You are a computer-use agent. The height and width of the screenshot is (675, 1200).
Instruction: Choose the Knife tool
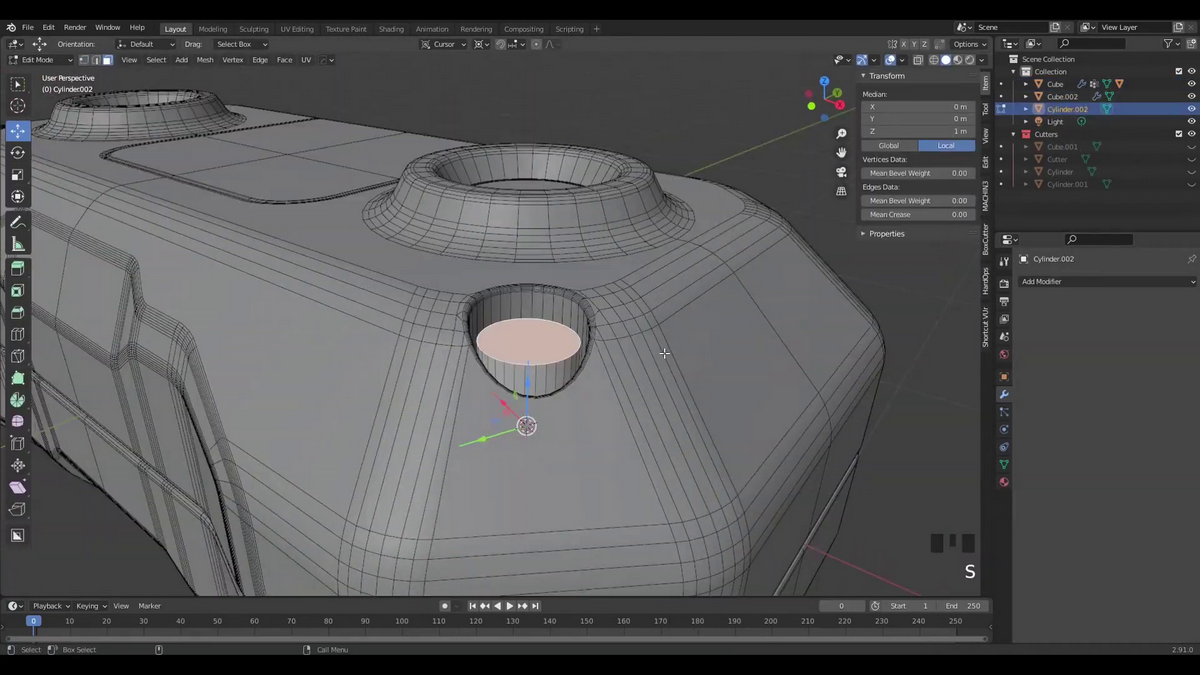17,356
